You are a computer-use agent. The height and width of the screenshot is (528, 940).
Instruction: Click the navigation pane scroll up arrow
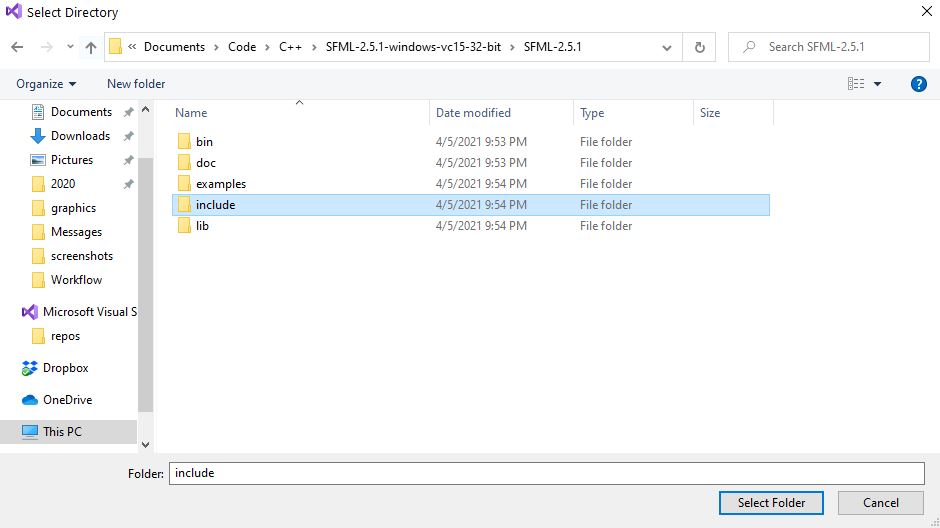coord(145,110)
